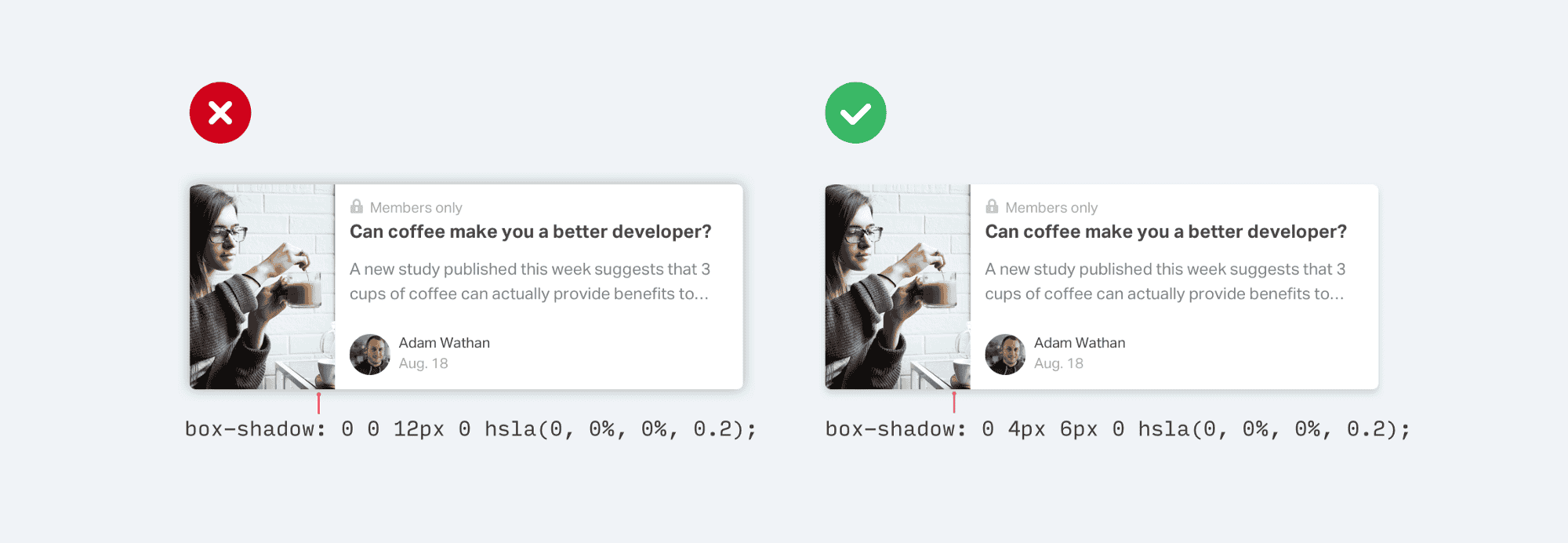Click the article excerpt in the red-X example card
The image size is (1568, 543).
point(529,281)
